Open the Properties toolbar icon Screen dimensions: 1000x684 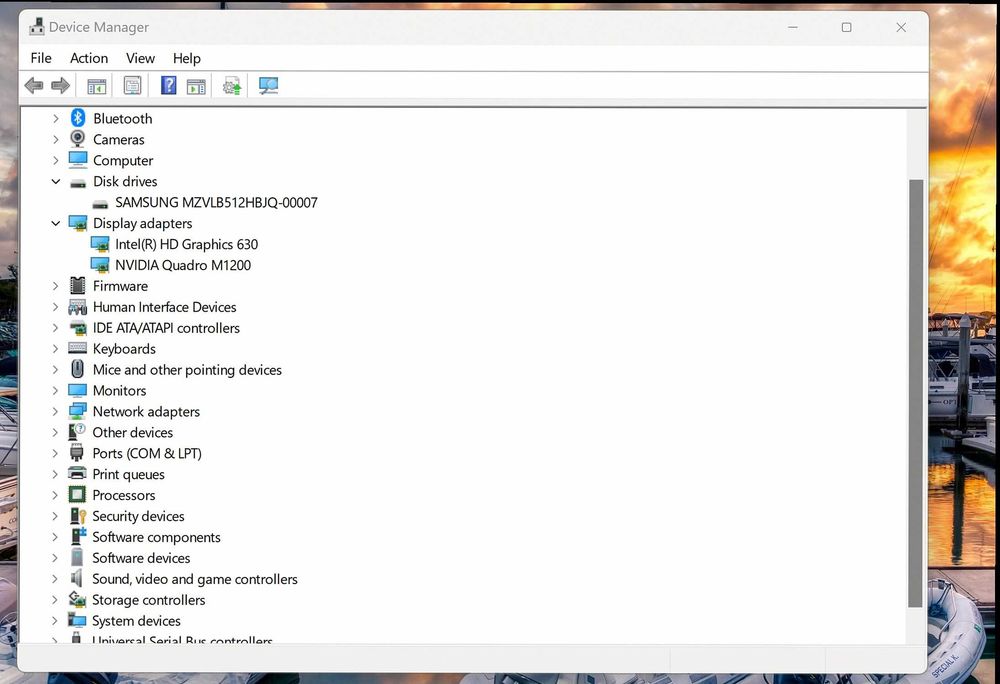coord(133,85)
